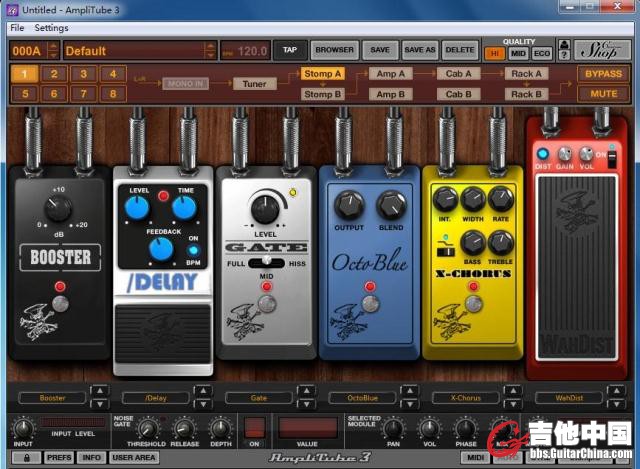Select HI quality mode

pyautogui.click(x=495, y=54)
